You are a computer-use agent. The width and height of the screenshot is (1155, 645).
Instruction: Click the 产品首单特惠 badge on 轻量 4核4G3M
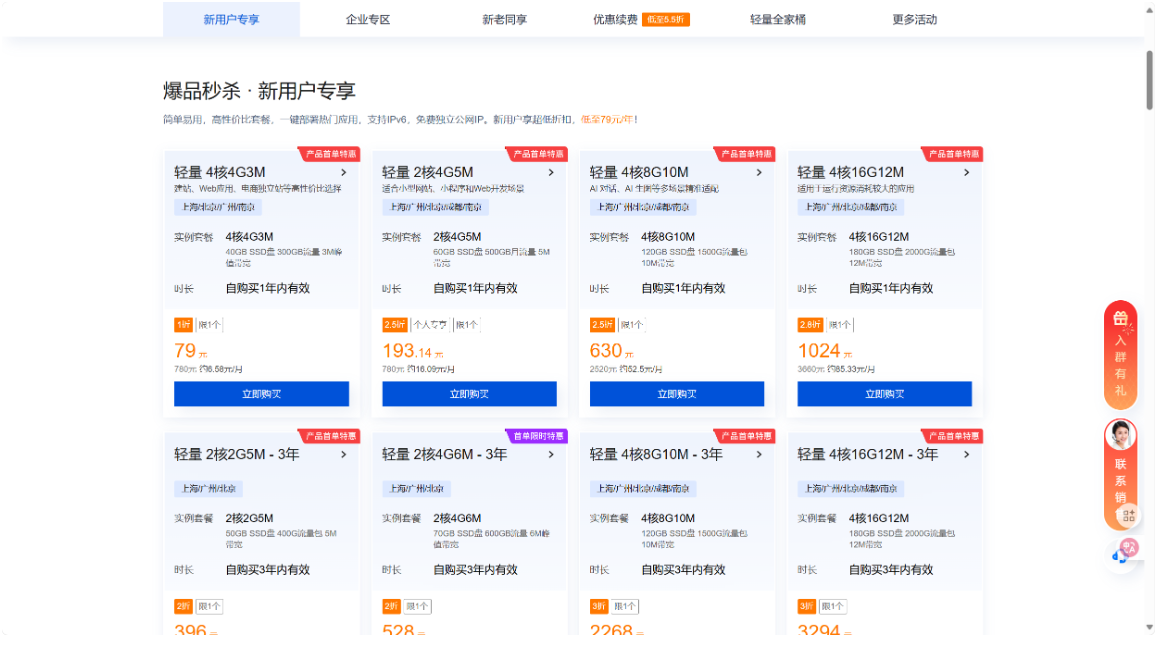[331, 154]
